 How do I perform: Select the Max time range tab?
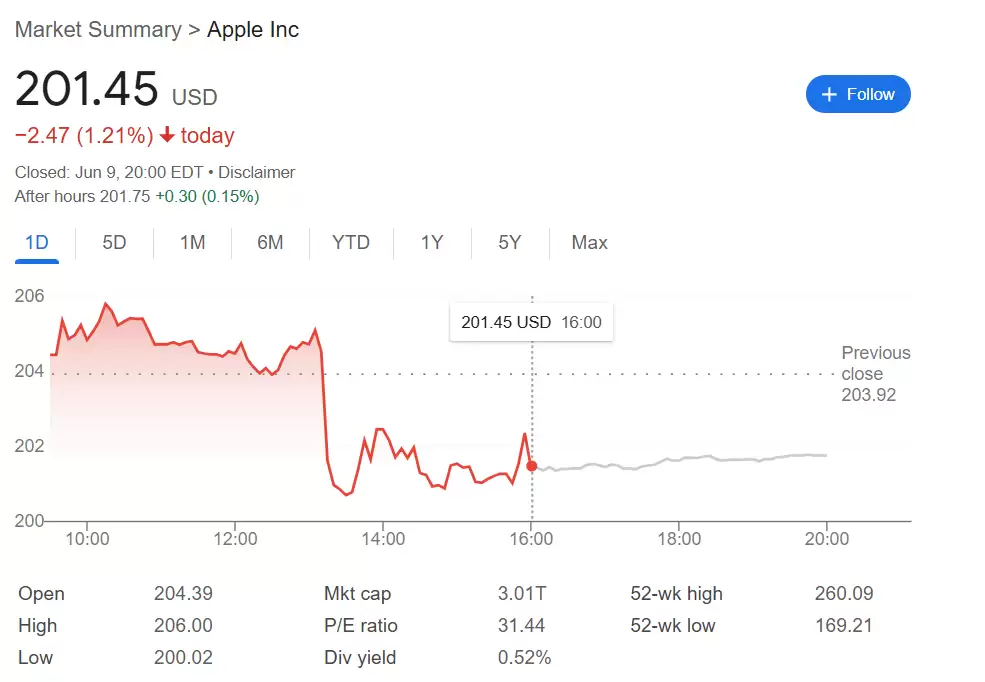tap(589, 243)
